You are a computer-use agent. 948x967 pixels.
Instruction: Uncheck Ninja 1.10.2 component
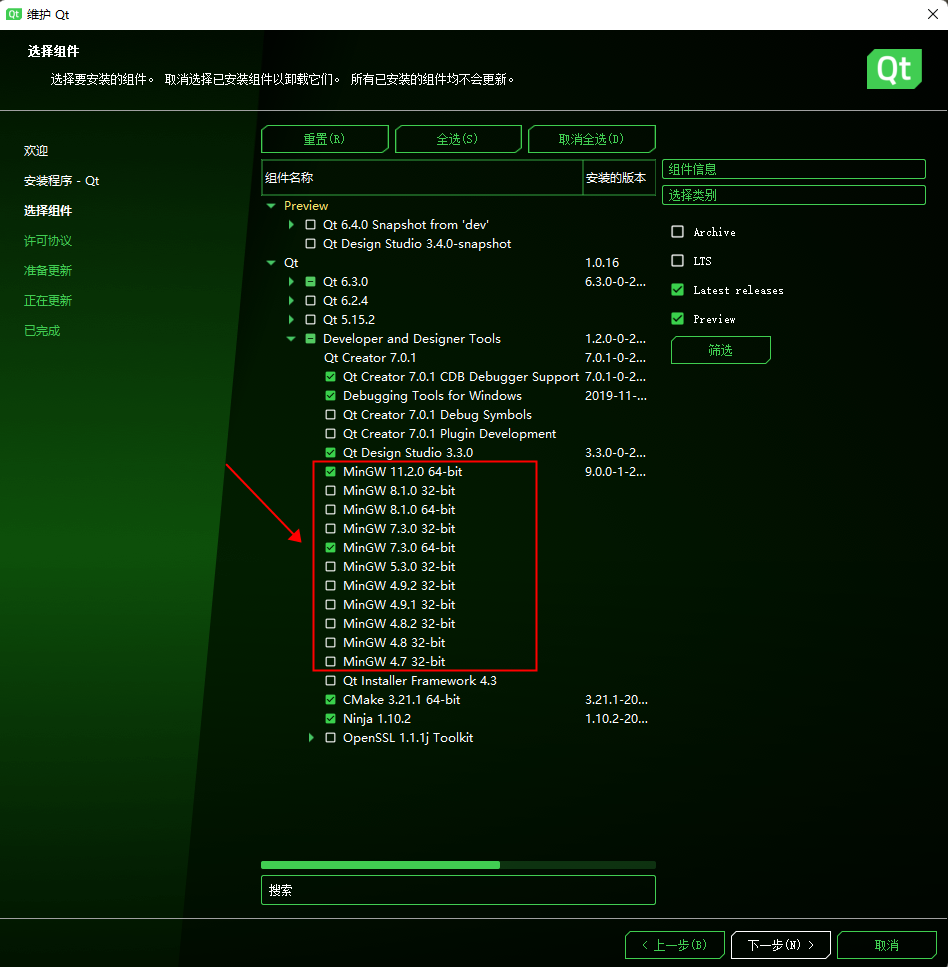pos(331,718)
